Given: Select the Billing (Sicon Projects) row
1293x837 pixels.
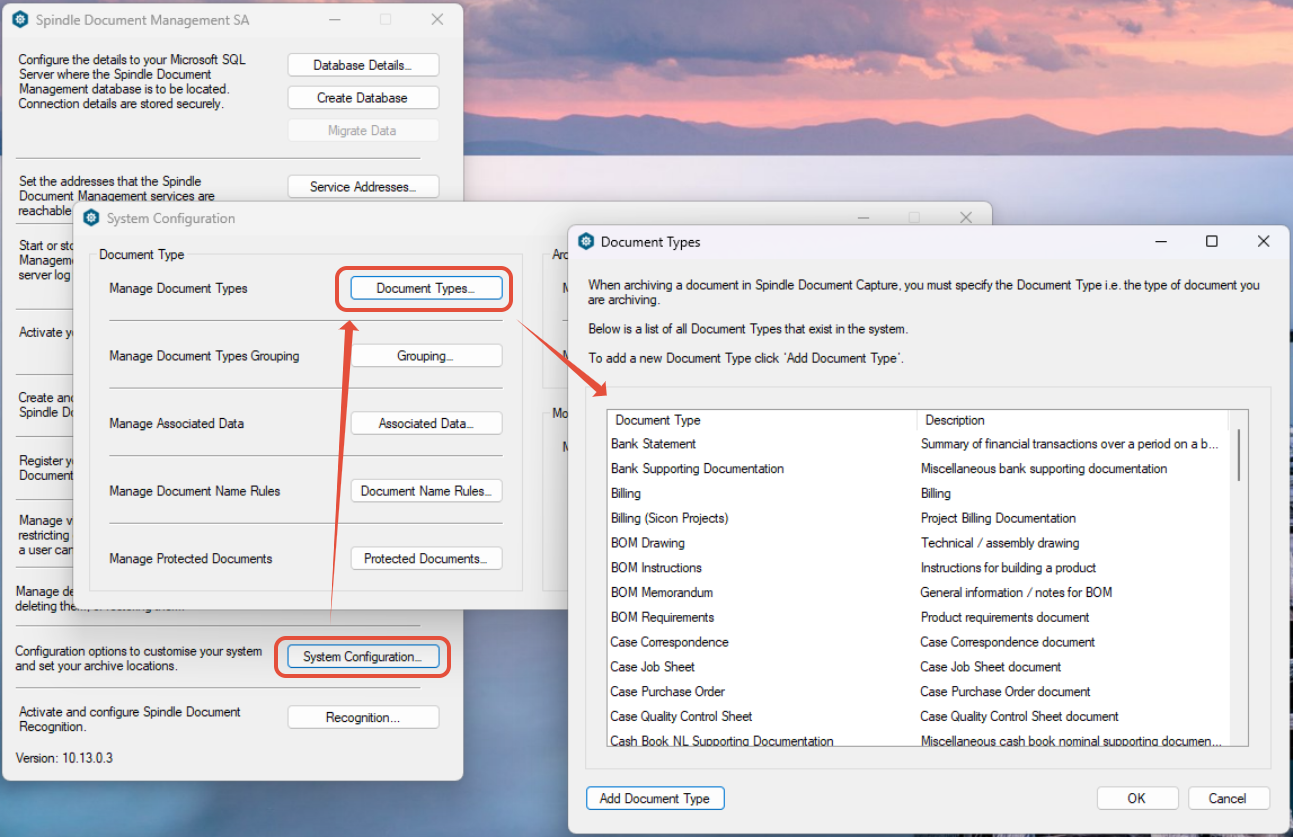Looking at the screenshot, I should pyautogui.click(x=919, y=518).
